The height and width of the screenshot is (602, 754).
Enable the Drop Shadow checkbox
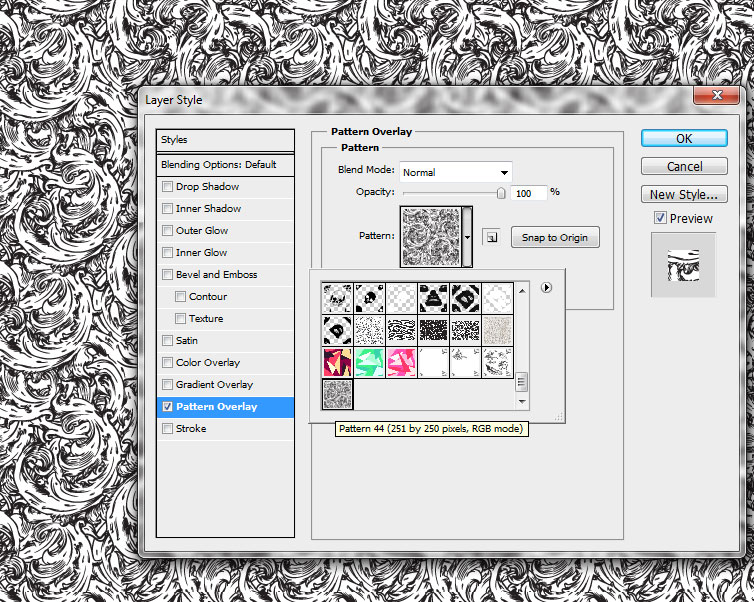pyautogui.click(x=167, y=187)
